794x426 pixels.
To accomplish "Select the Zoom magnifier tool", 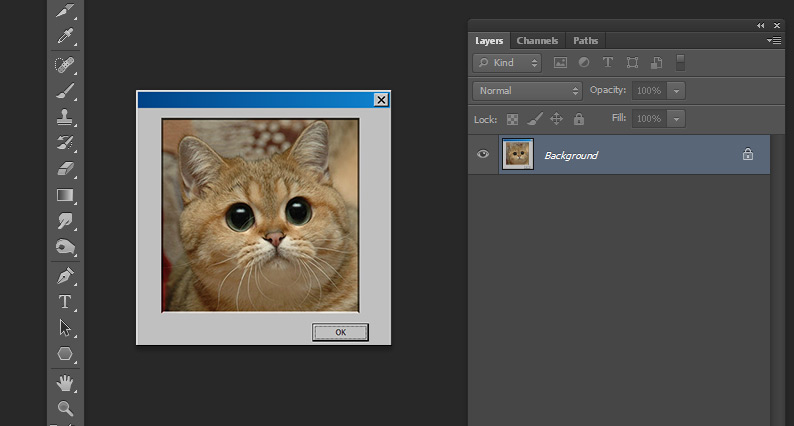I will click(x=65, y=408).
